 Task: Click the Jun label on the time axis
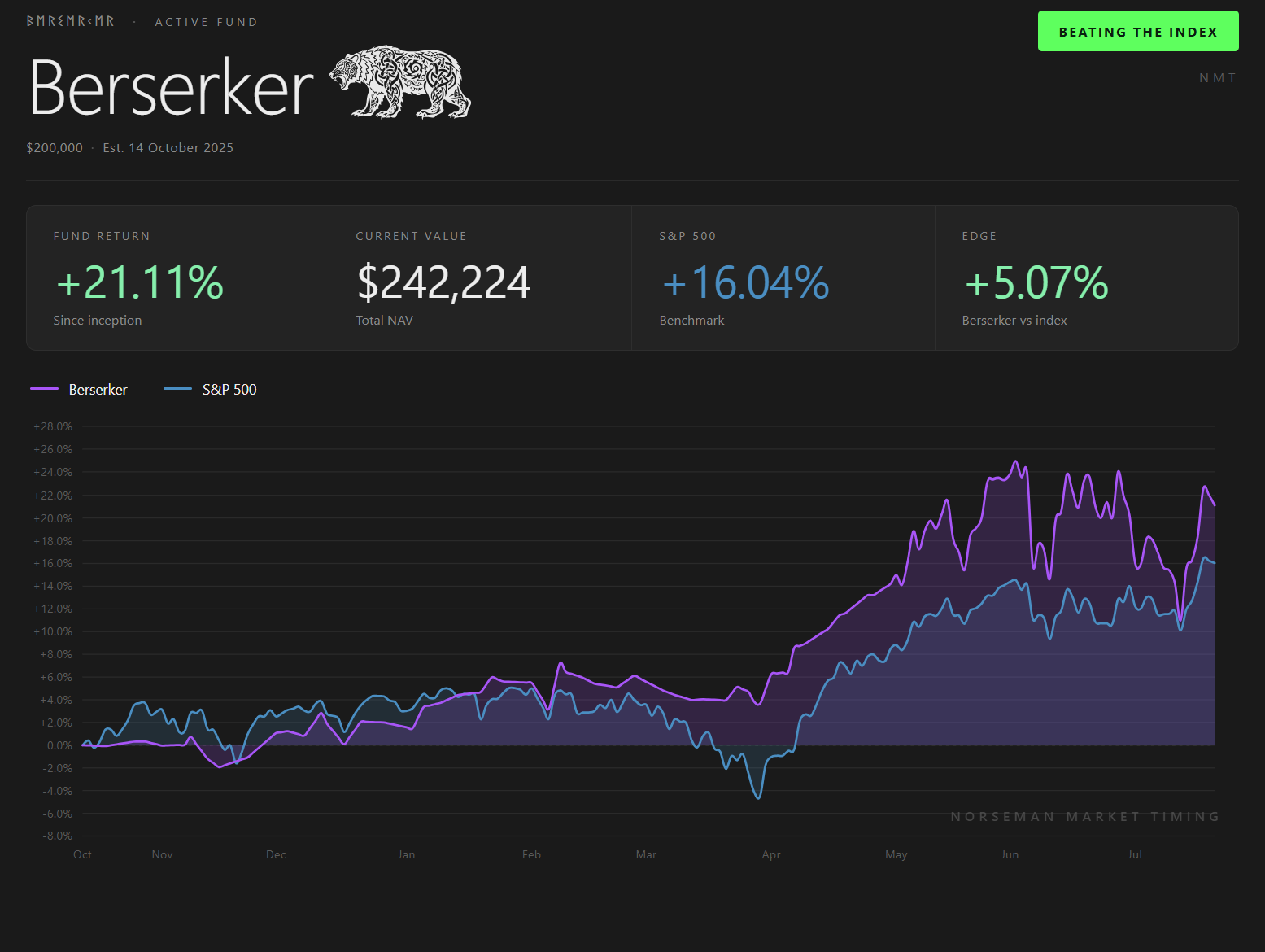[1010, 854]
